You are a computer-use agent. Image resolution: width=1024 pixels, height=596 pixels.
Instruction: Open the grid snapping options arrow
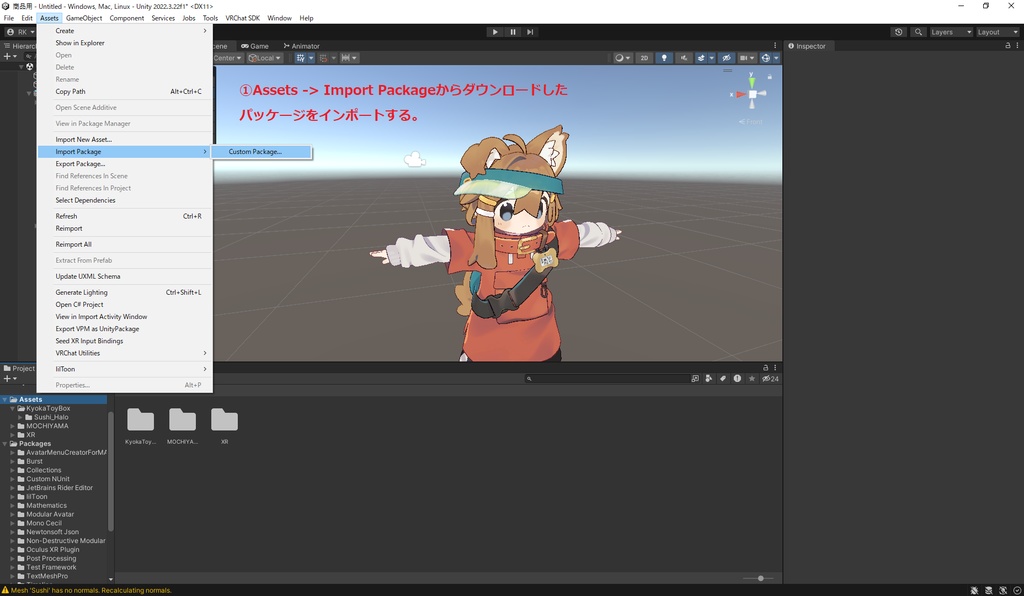(311, 58)
